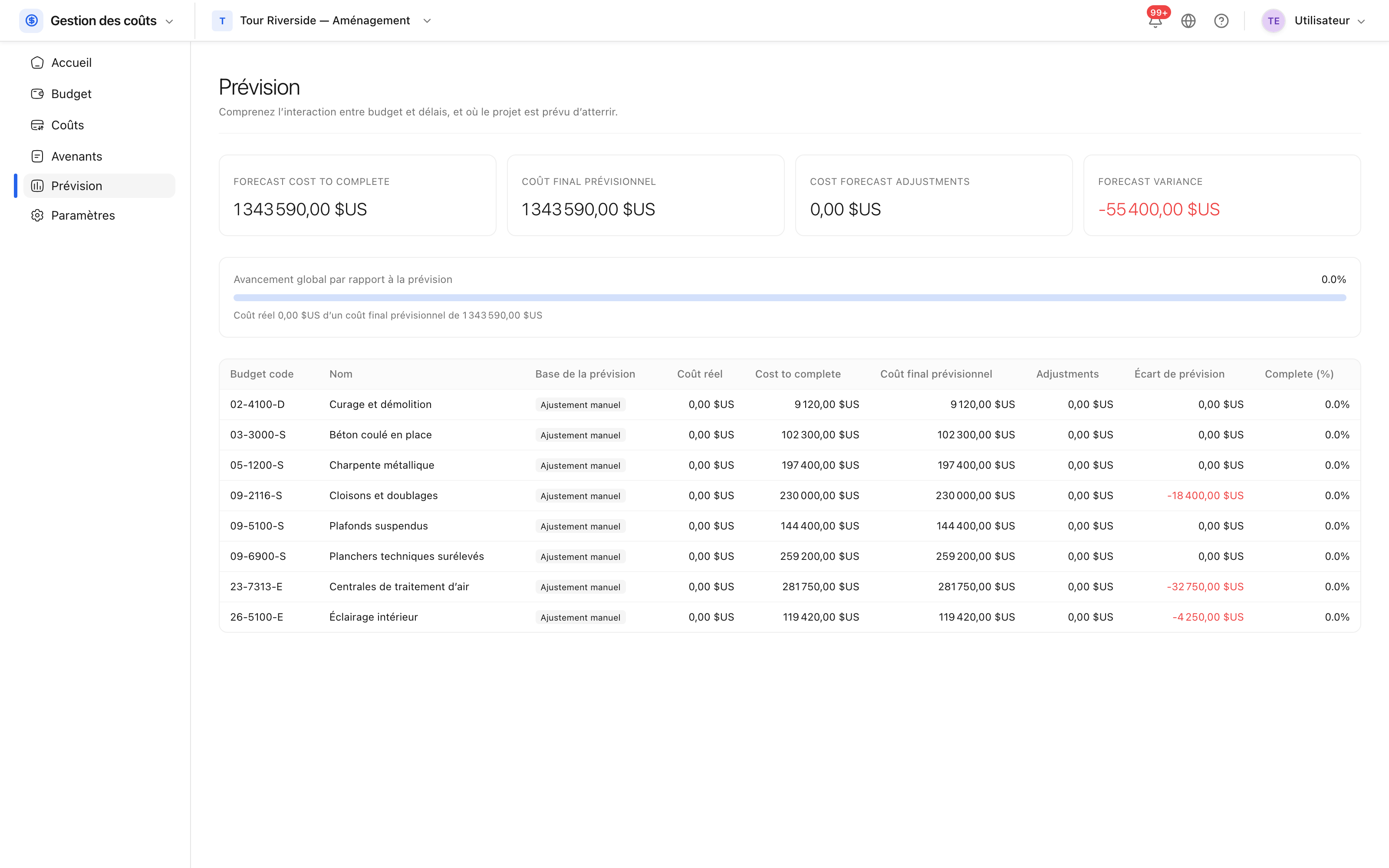The height and width of the screenshot is (868, 1389).
Task: Go to Accueil in the sidebar
Action: tap(99, 62)
